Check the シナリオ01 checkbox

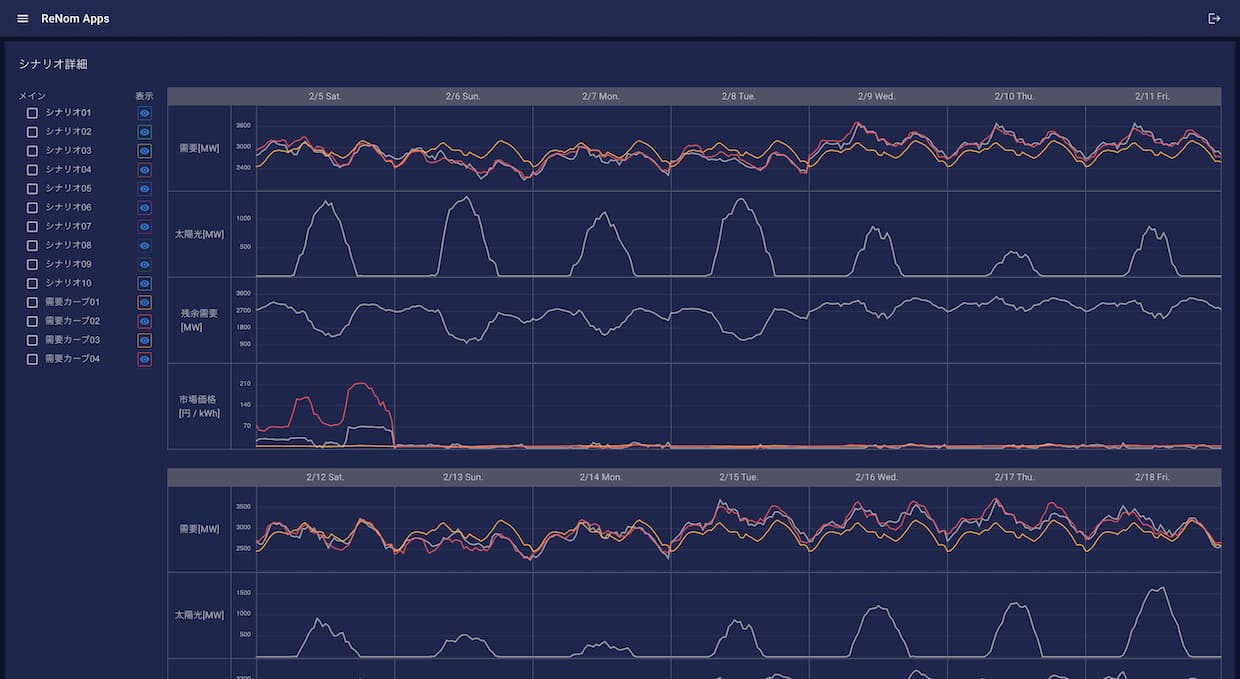point(32,113)
